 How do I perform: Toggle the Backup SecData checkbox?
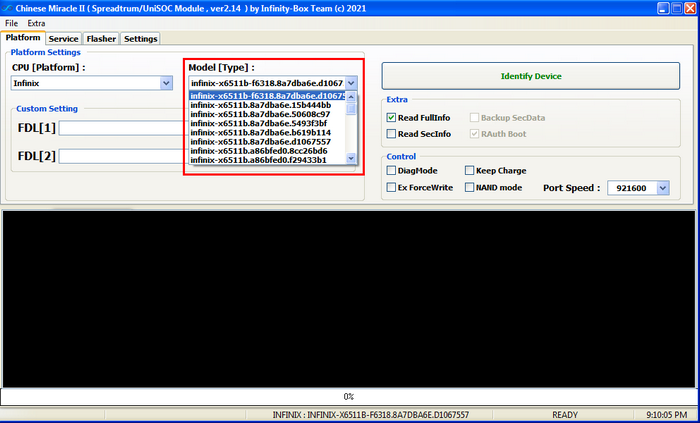(475, 118)
